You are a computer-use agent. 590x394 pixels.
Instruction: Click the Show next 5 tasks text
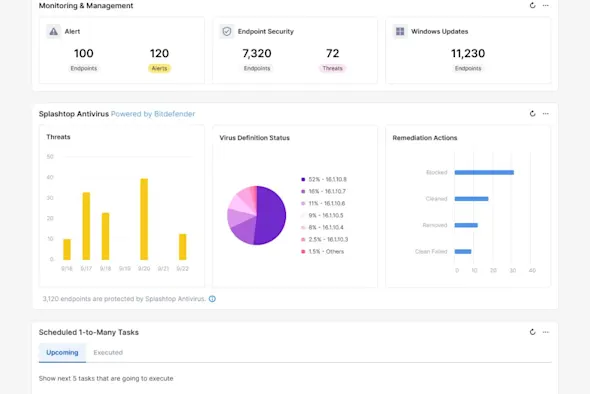(x=106, y=379)
